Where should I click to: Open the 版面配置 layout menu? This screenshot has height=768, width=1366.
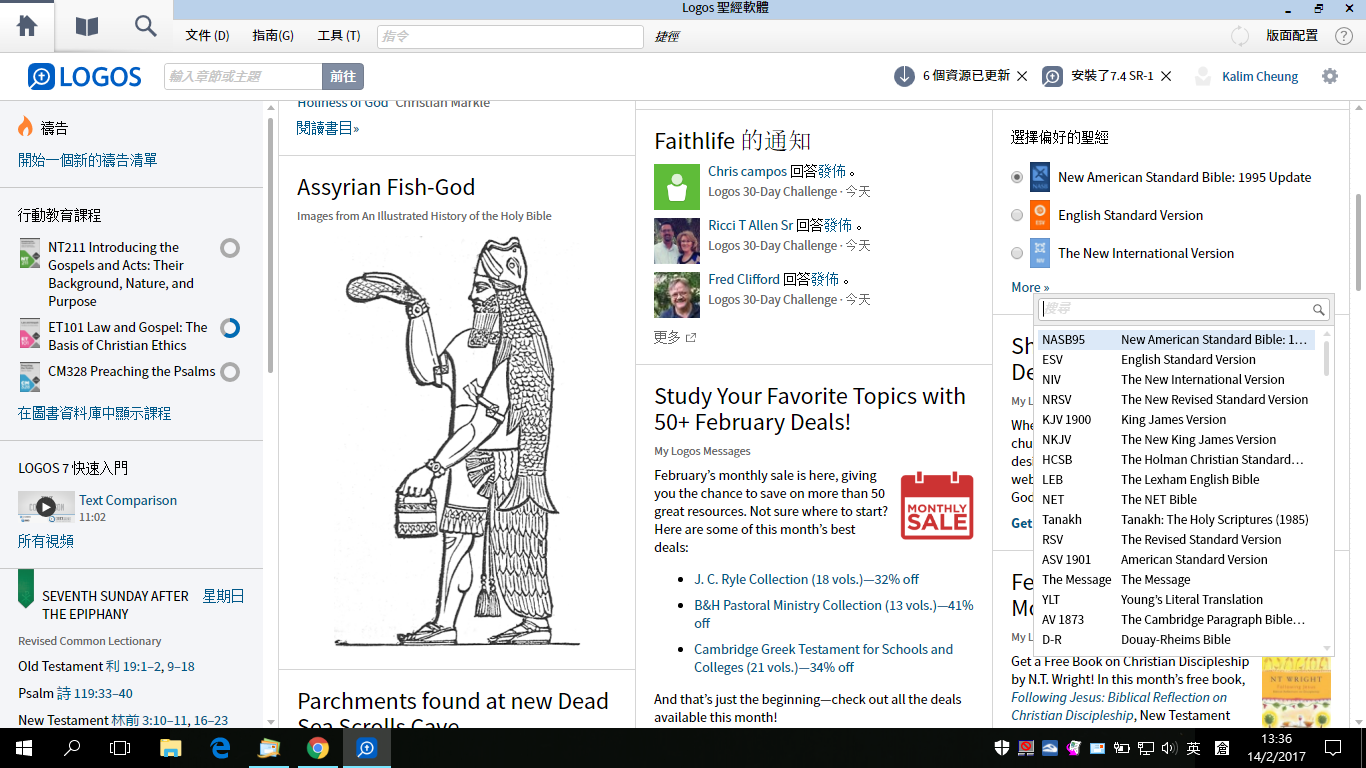click(x=1292, y=36)
